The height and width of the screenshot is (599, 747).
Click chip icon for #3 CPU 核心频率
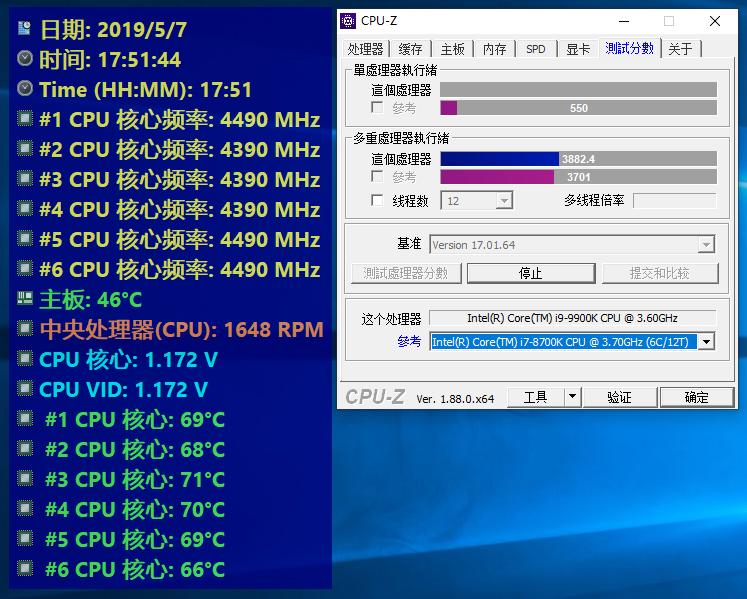point(25,178)
